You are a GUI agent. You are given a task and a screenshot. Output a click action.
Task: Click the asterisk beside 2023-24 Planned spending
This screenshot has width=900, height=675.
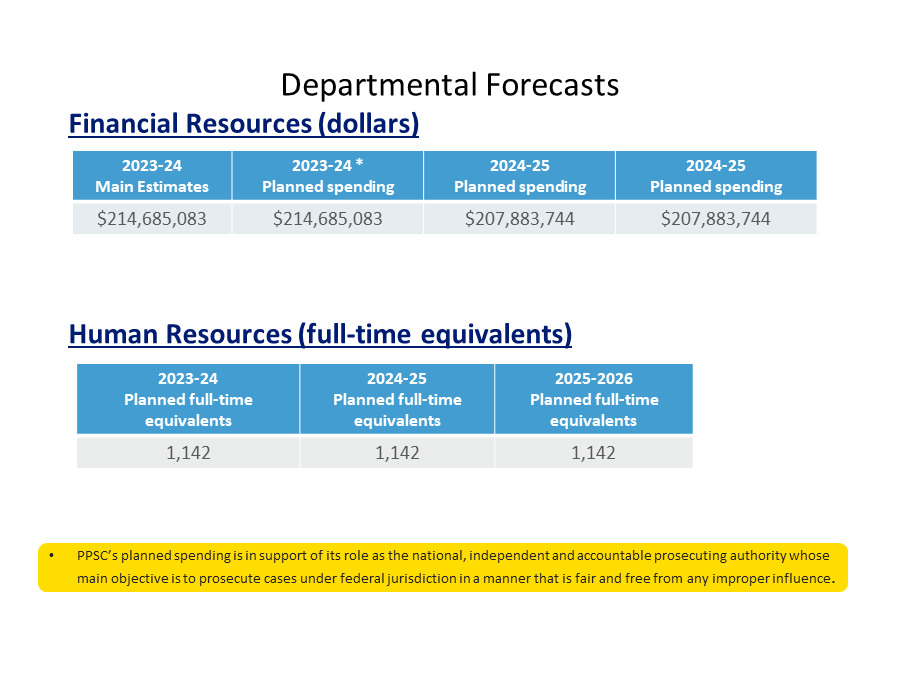pos(361,165)
